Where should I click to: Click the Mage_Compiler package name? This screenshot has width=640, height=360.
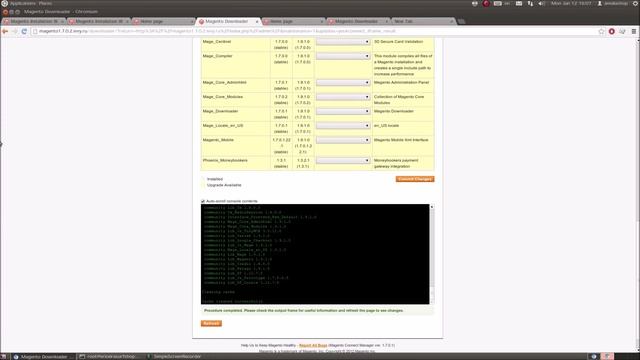pyautogui.click(x=218, y=56)
